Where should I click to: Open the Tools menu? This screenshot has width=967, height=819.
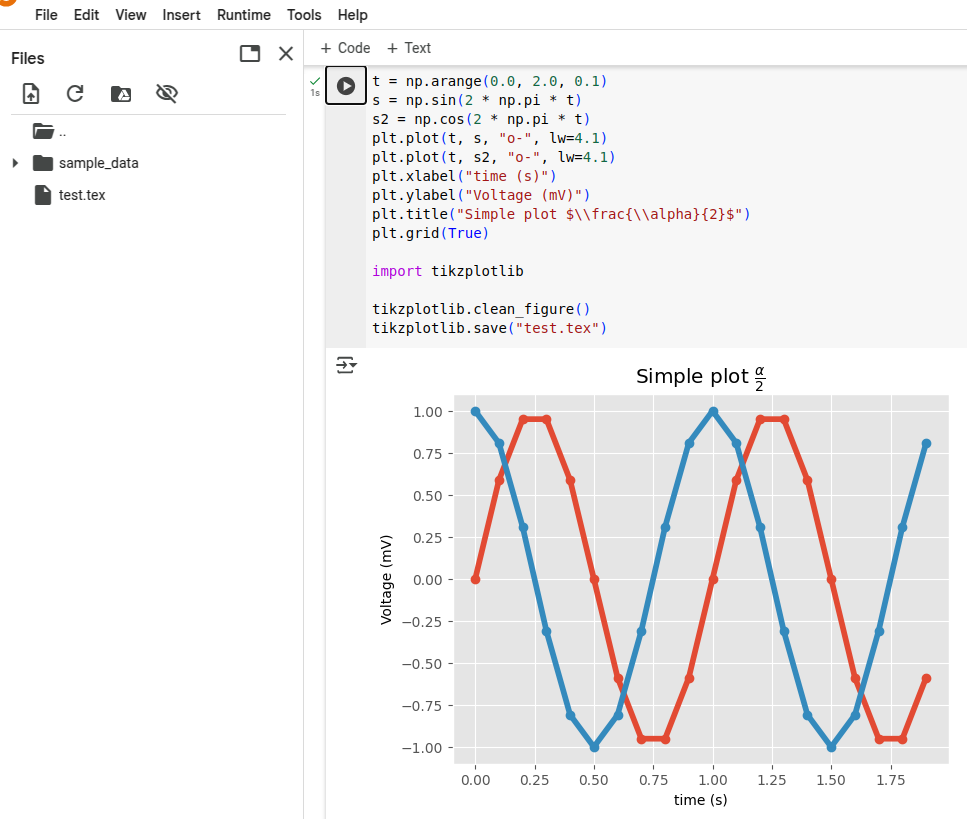pos(304,15)
